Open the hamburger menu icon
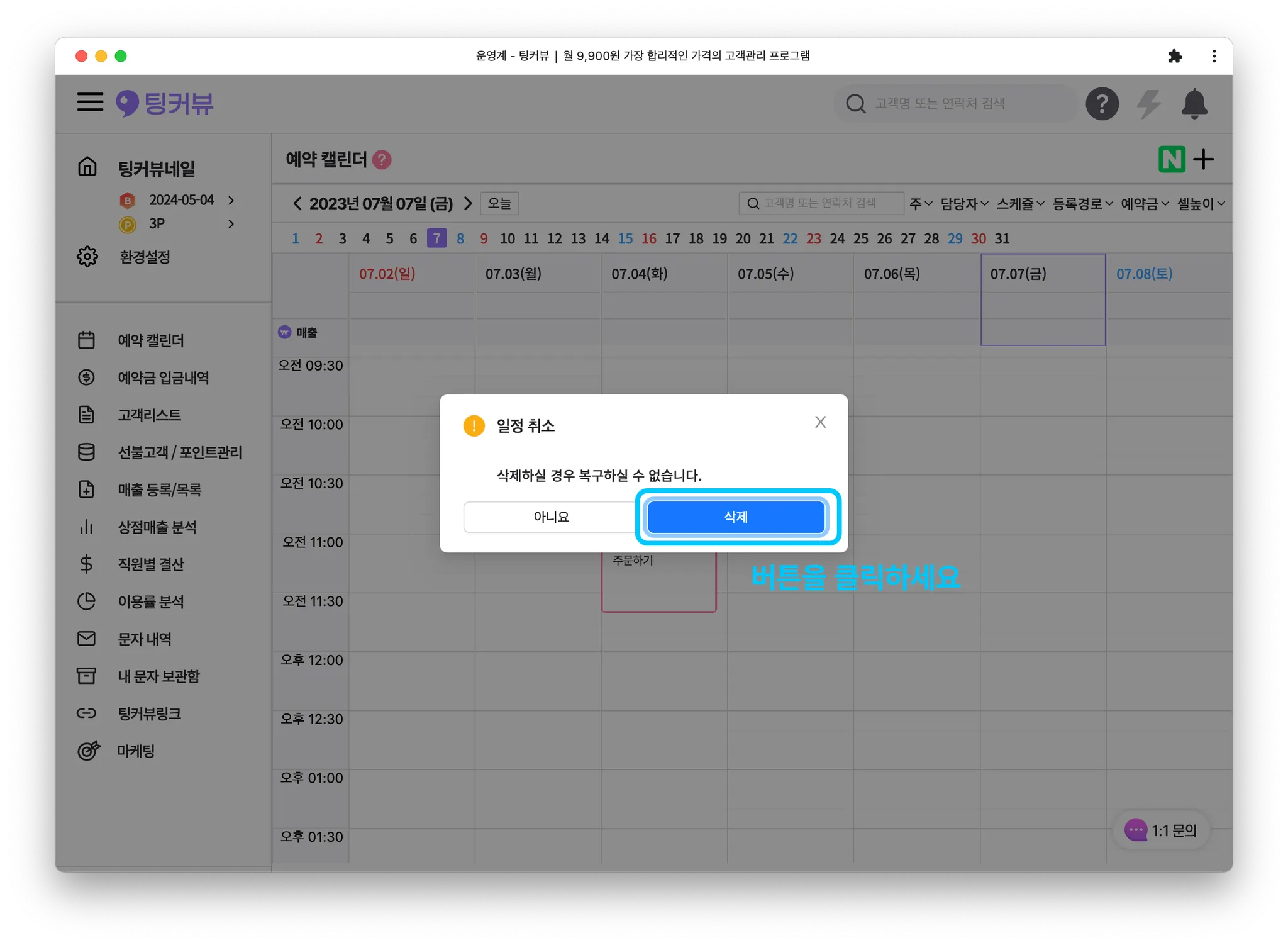1288x945 pixels. tap(90, 102)
